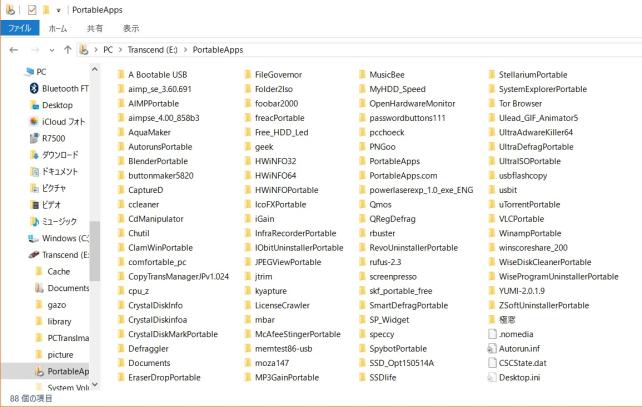Image resolution: width=642 pixels, height=407 pixels.
Task: Select the speccy folder icon
Action: click(x=362, y=334)
